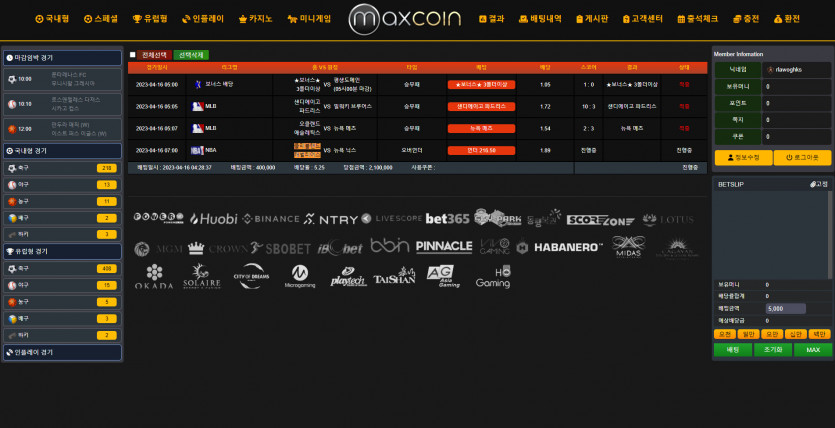Open the Habanero logo

tap(567, 247)
